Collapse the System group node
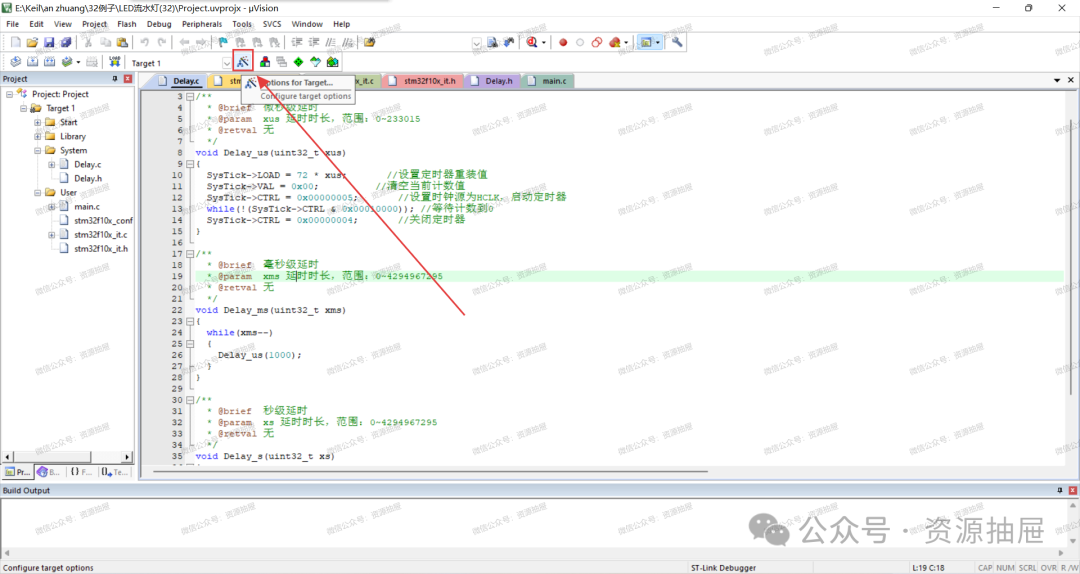Image resolution: width=1080 pixels, height=574 pixels. [37, 150]
